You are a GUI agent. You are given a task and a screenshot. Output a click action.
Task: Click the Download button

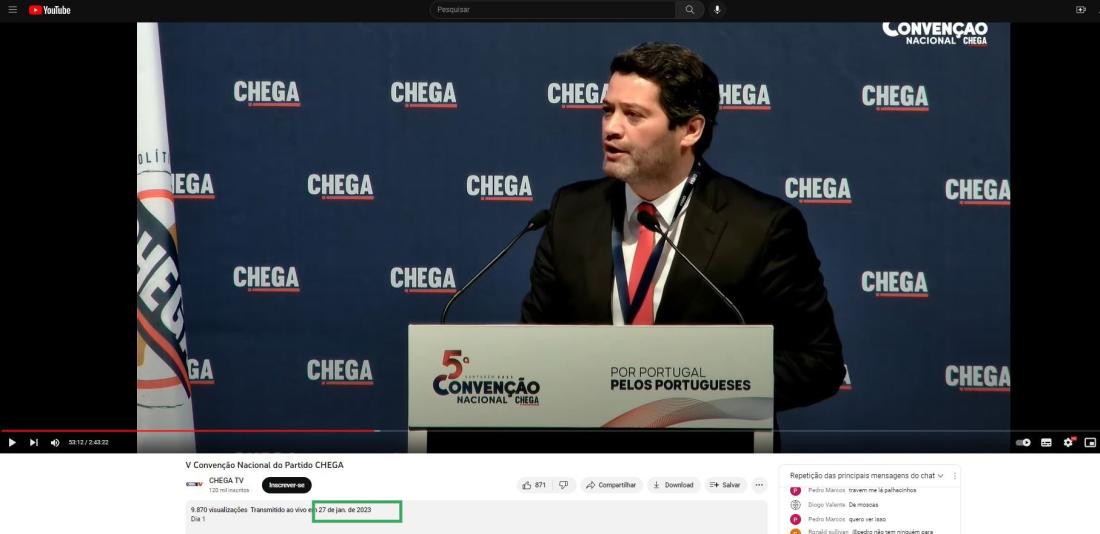point(673,485)
